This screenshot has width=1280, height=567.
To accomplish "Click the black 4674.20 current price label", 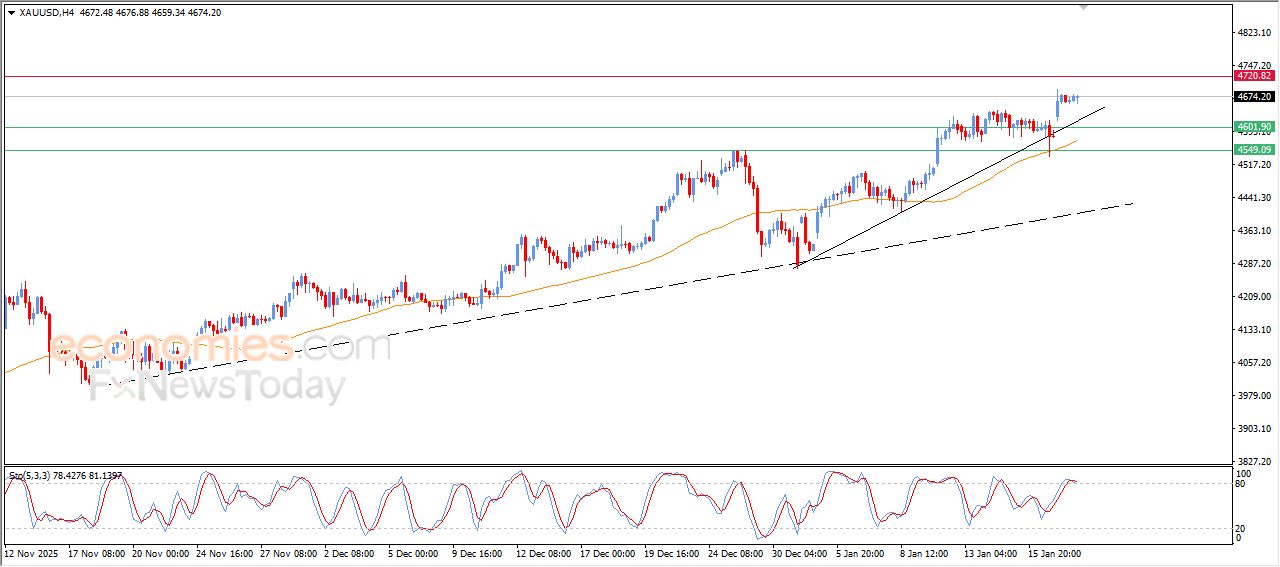I will 1253,97.
